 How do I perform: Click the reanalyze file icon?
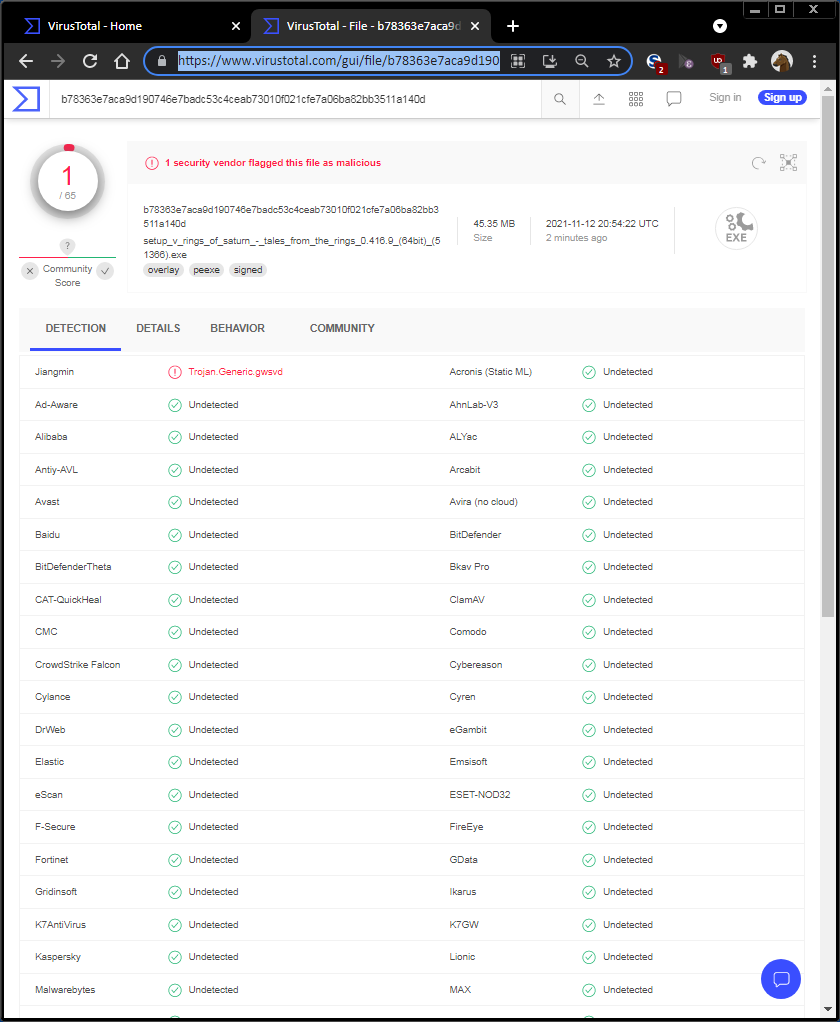(759, 163)
